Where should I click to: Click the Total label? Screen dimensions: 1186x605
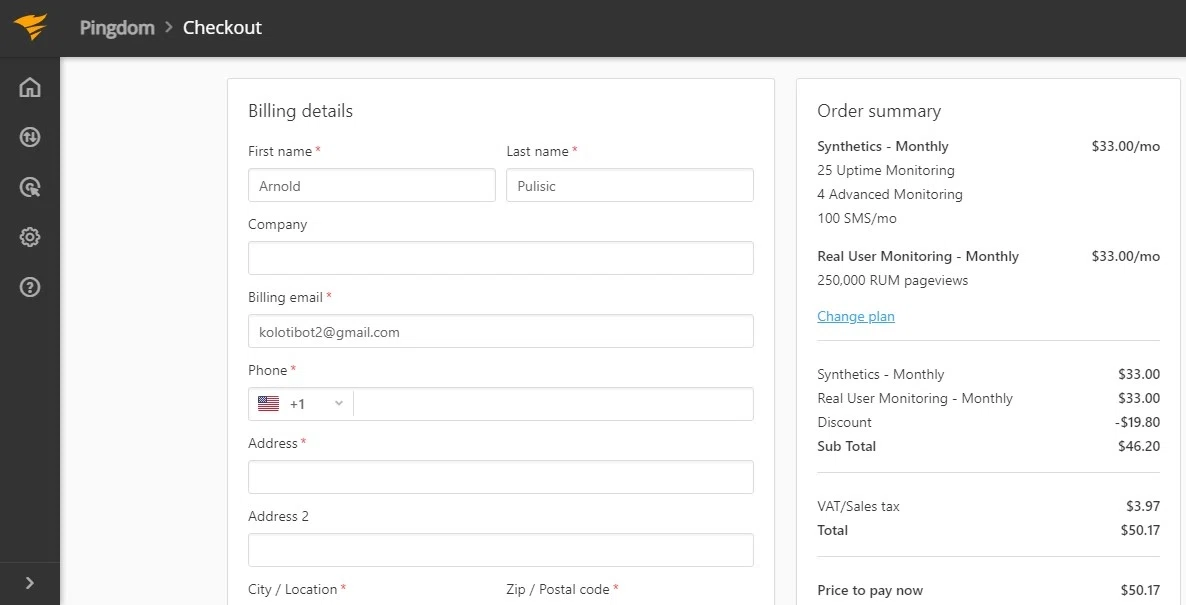pos(832,530)
